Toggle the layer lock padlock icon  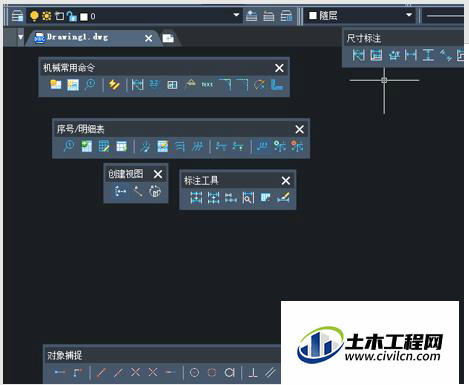point(72,16)
